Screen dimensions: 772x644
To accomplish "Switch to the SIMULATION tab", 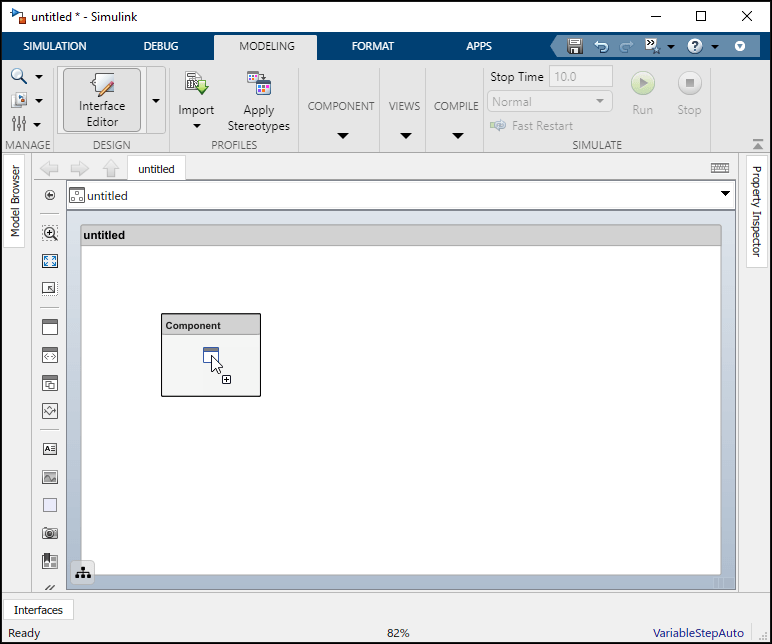I will [x=55, y=46].
